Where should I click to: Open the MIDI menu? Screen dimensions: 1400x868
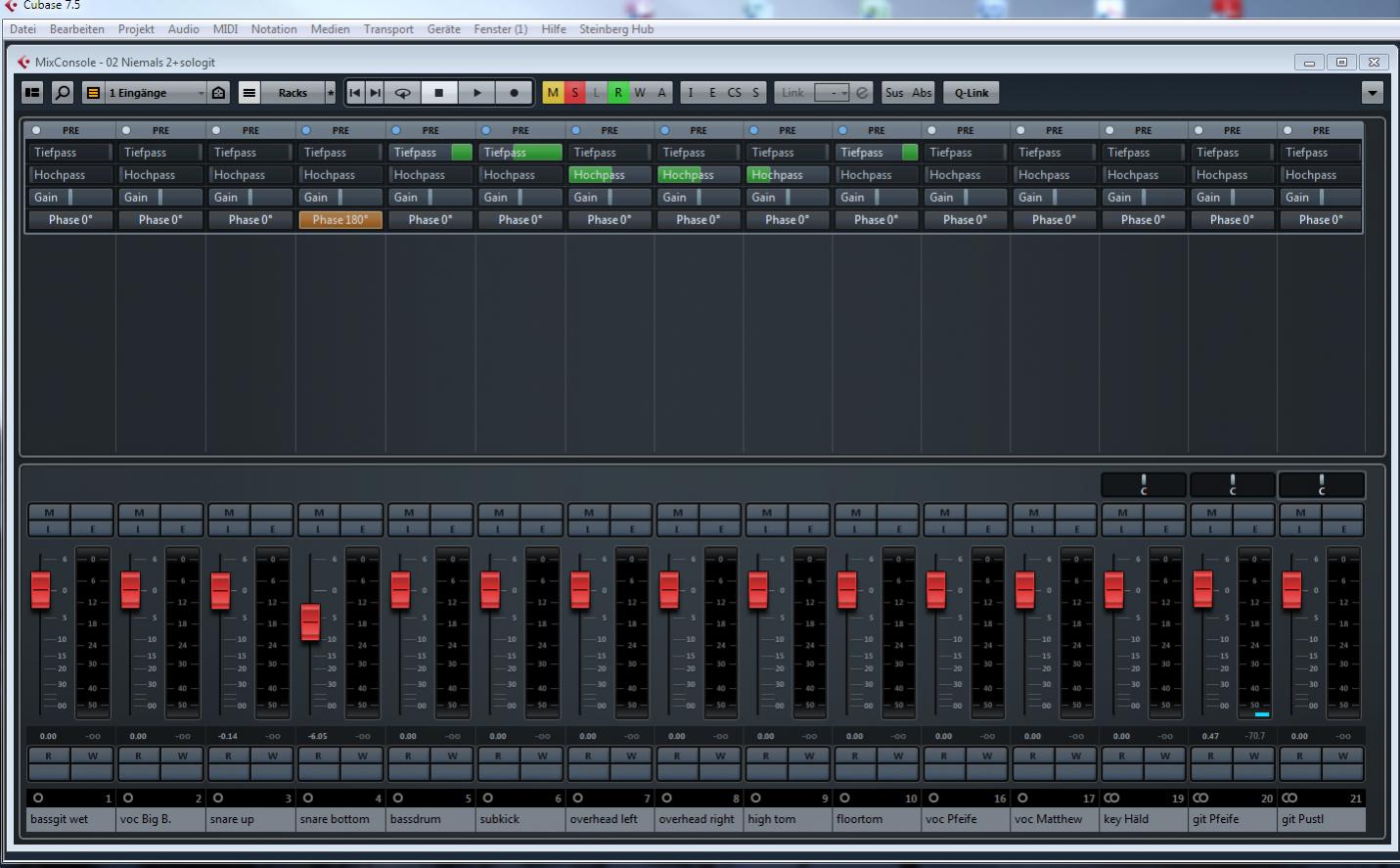coord(225,29)
